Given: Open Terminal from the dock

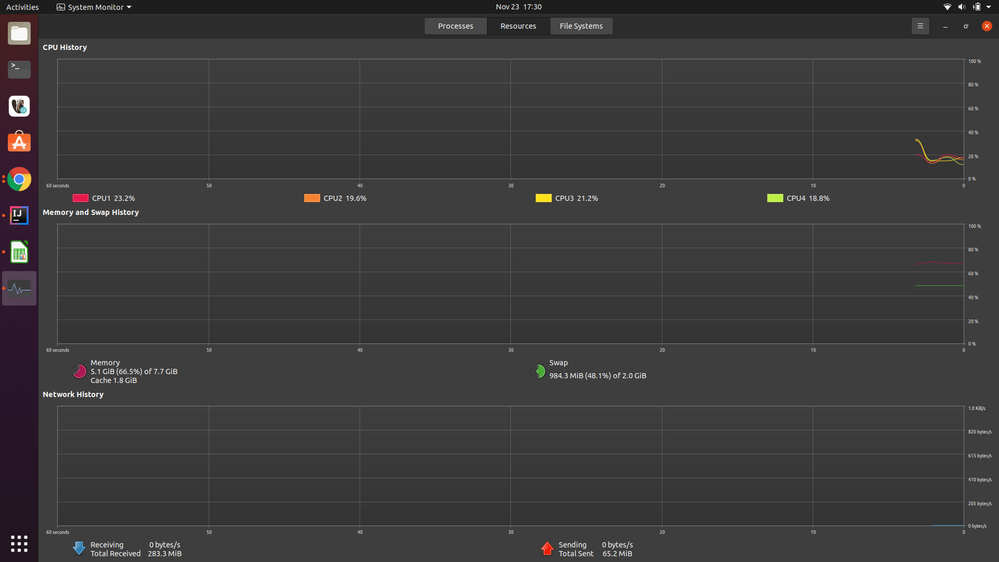Looking at the screenshot, I should coord(19,69).
